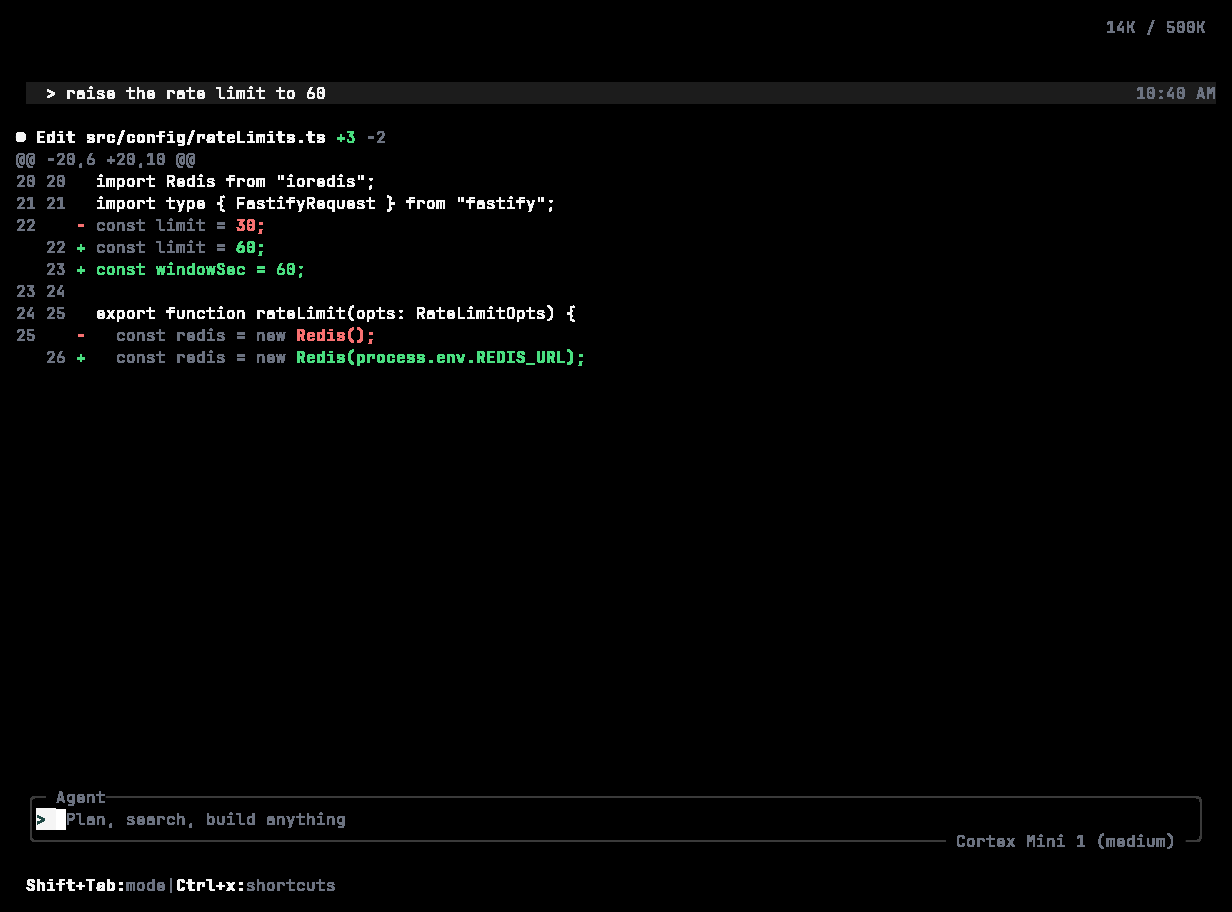Click the hunk header @@ -20,6 +20,10 @@

[106, 159]
